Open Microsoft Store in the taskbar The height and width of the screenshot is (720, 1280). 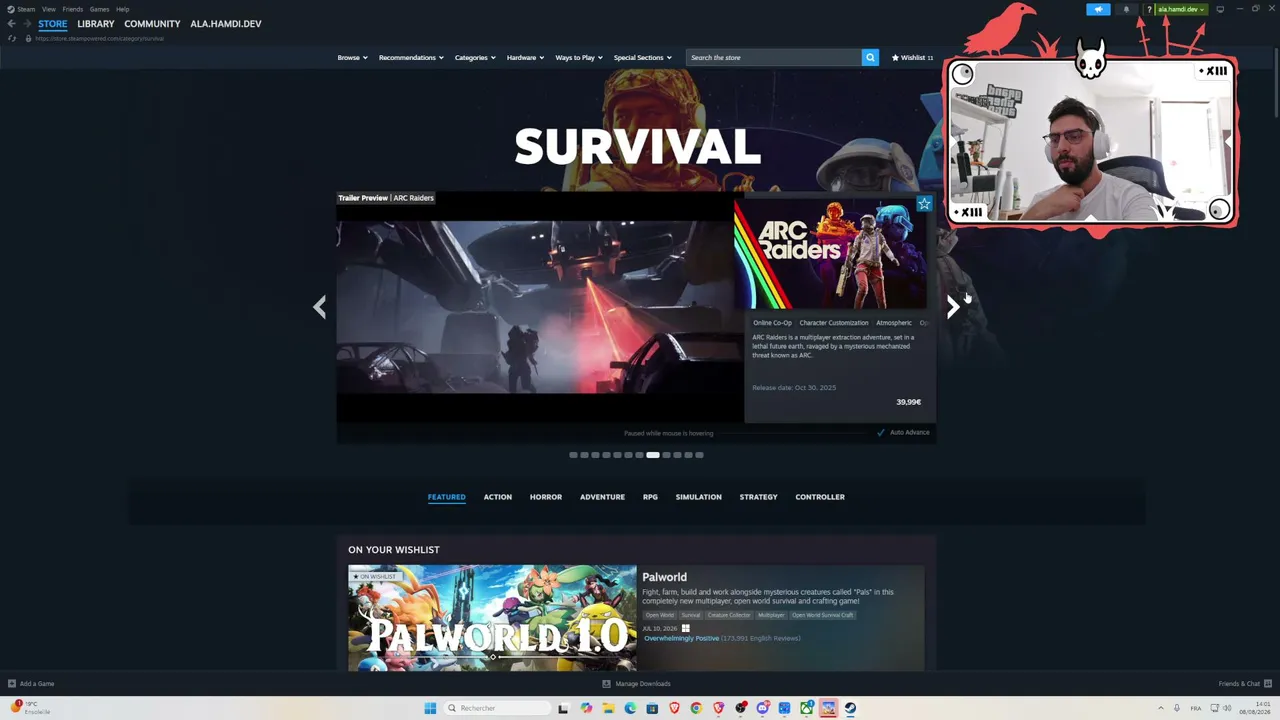652,708
